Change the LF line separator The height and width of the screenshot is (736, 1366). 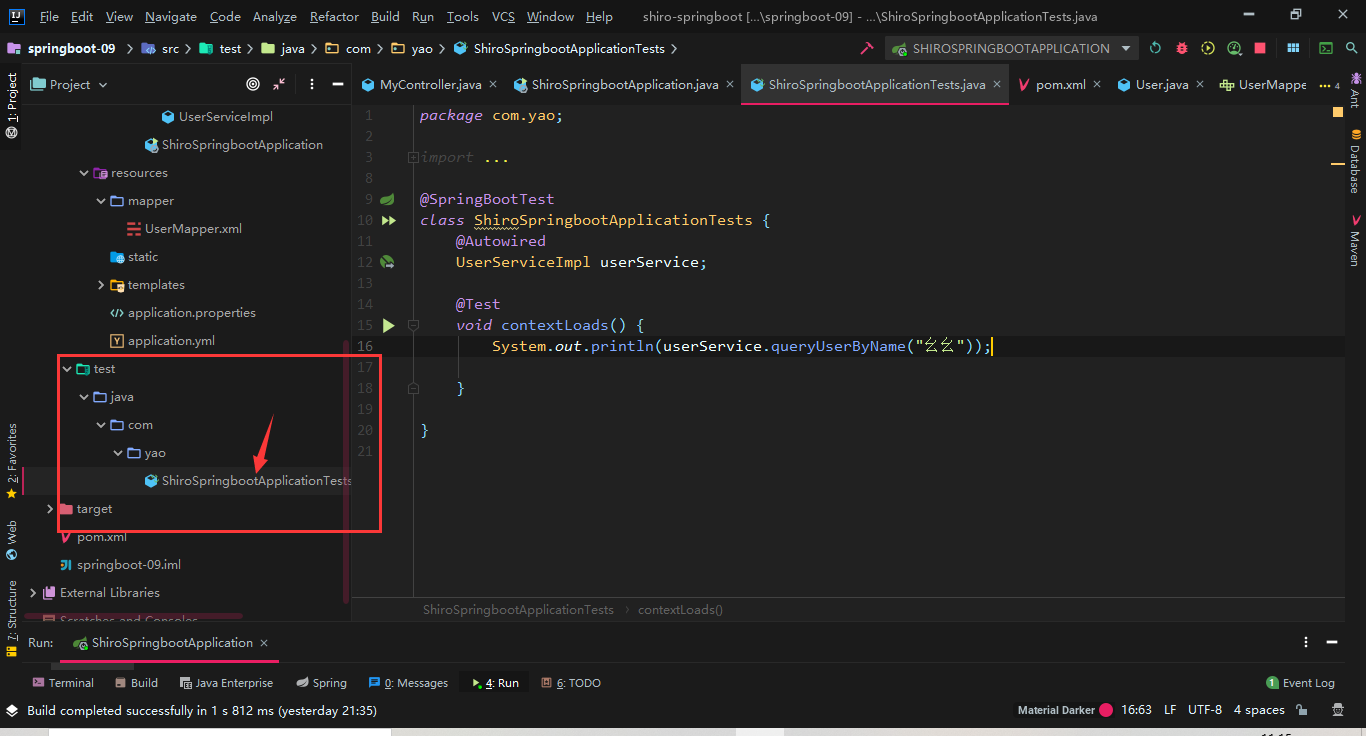pos(1170,710)
